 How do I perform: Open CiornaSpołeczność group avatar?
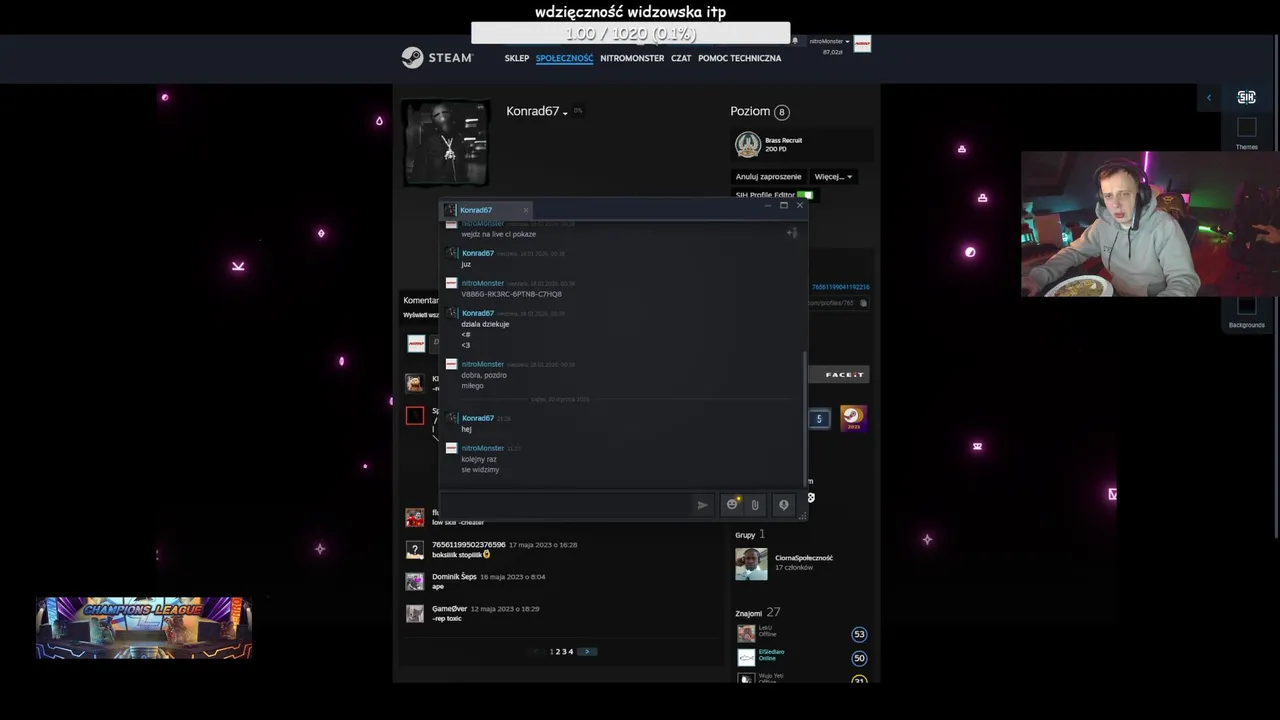click(751, 564)
